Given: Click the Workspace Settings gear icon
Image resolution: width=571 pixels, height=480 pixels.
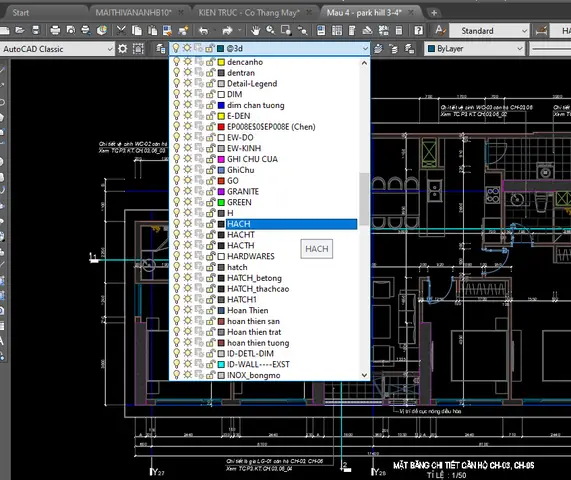Looking at the screenshot, I should tap(122, 48).
